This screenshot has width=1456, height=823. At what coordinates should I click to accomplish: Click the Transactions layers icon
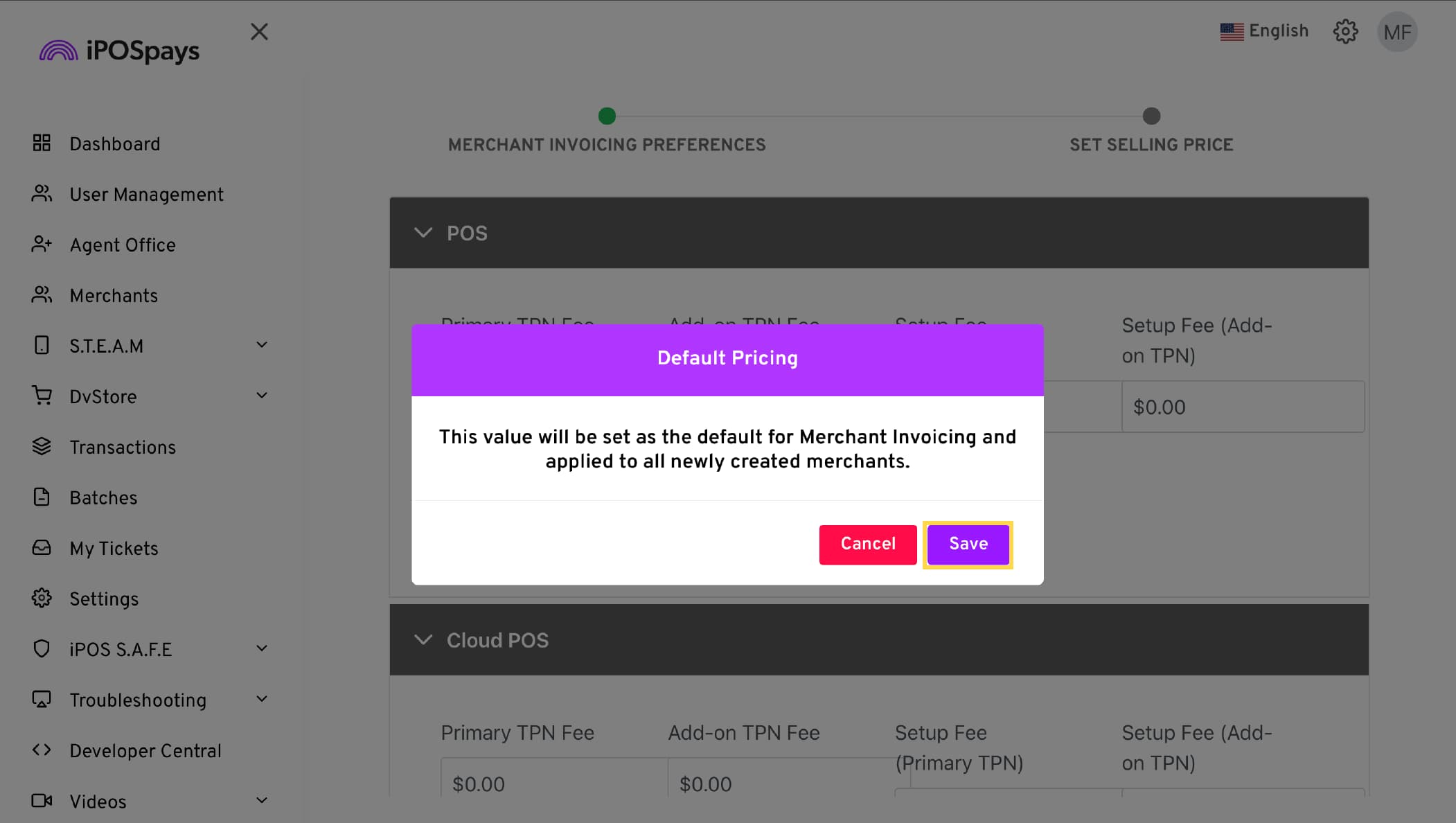tap(42, 447)
